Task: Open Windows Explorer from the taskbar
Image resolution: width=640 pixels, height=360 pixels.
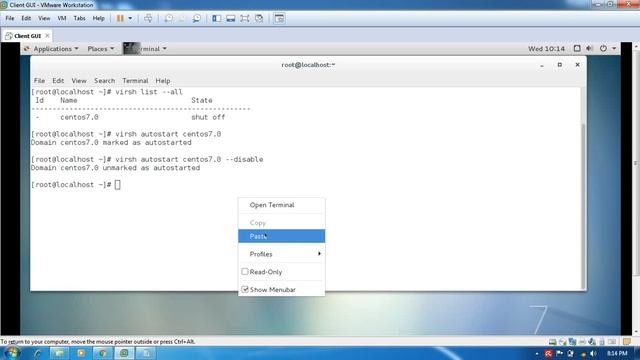Action: (59, 353)
